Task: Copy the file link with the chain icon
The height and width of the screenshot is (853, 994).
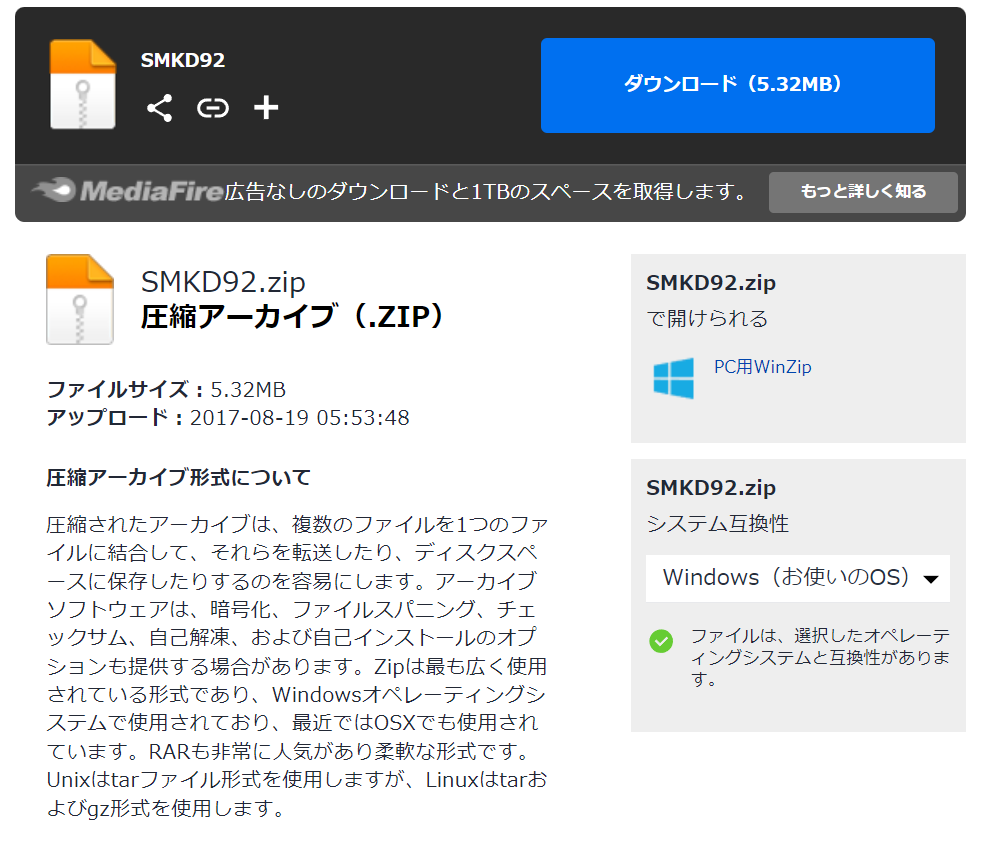Action: (x=212, y=108)
